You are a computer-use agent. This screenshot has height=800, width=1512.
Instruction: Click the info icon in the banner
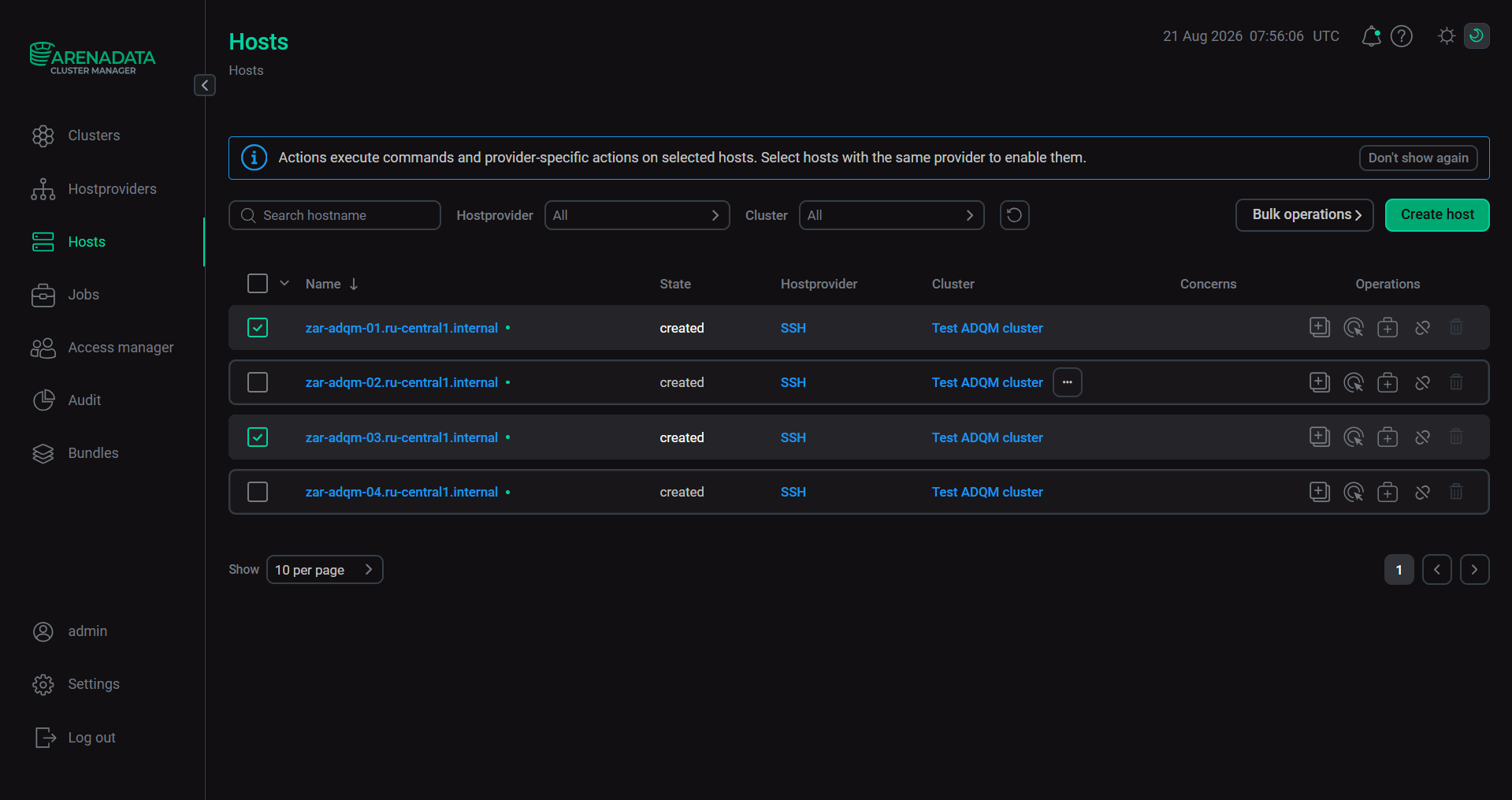point(254,158)
